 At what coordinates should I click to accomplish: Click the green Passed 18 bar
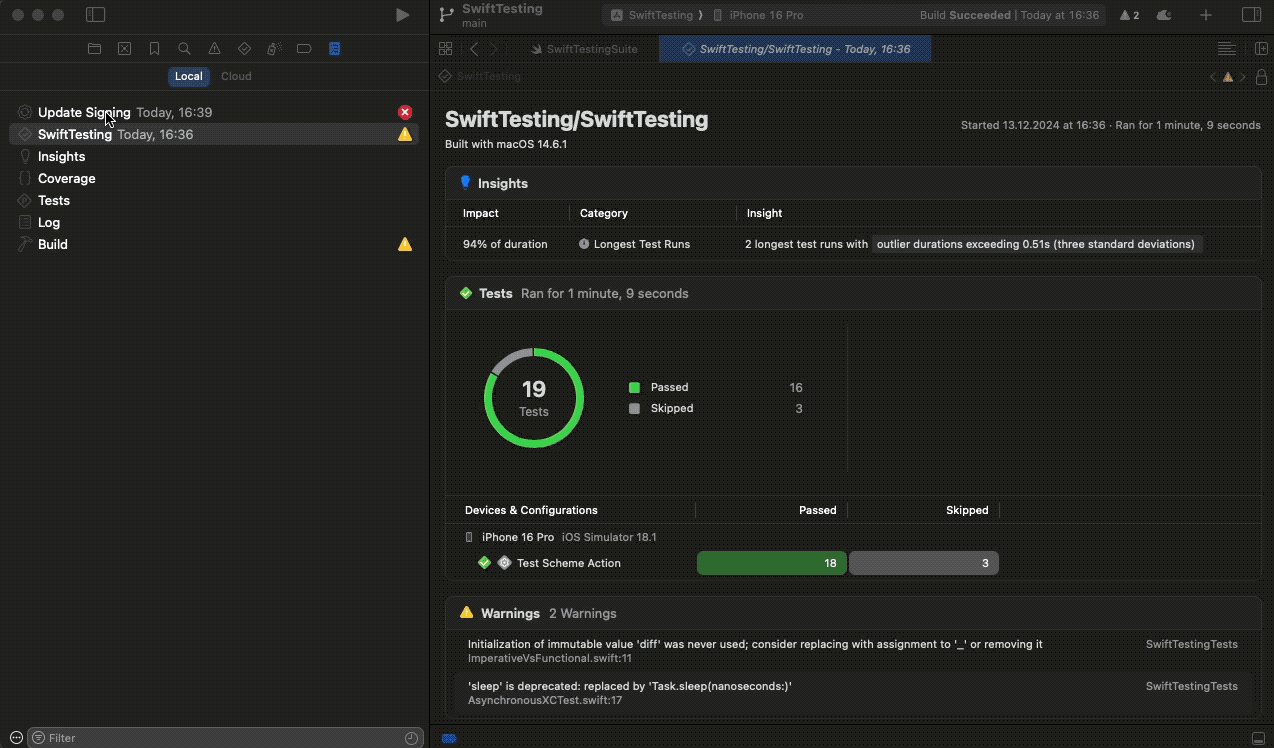[772, 563]
